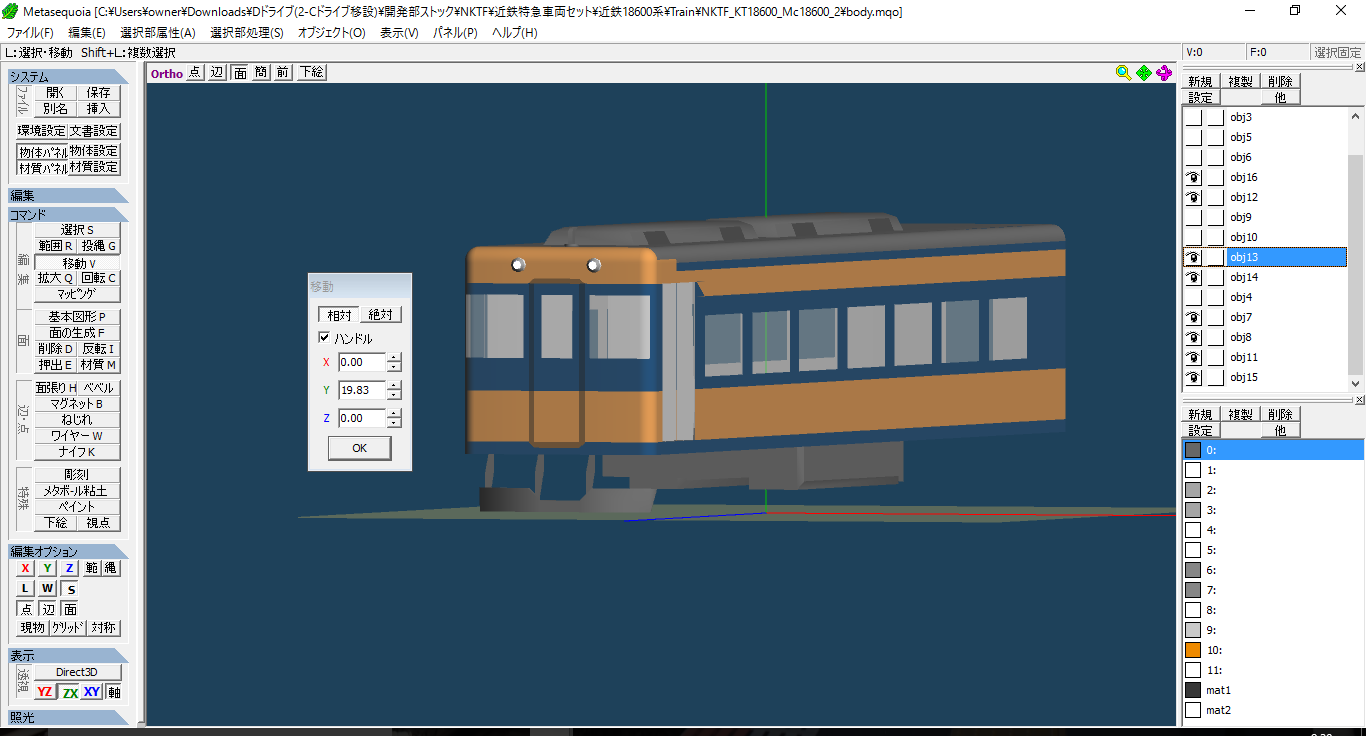Show obj4 via its visibility box
The height and width of the screenshot is (736, 1366).
1193,297
